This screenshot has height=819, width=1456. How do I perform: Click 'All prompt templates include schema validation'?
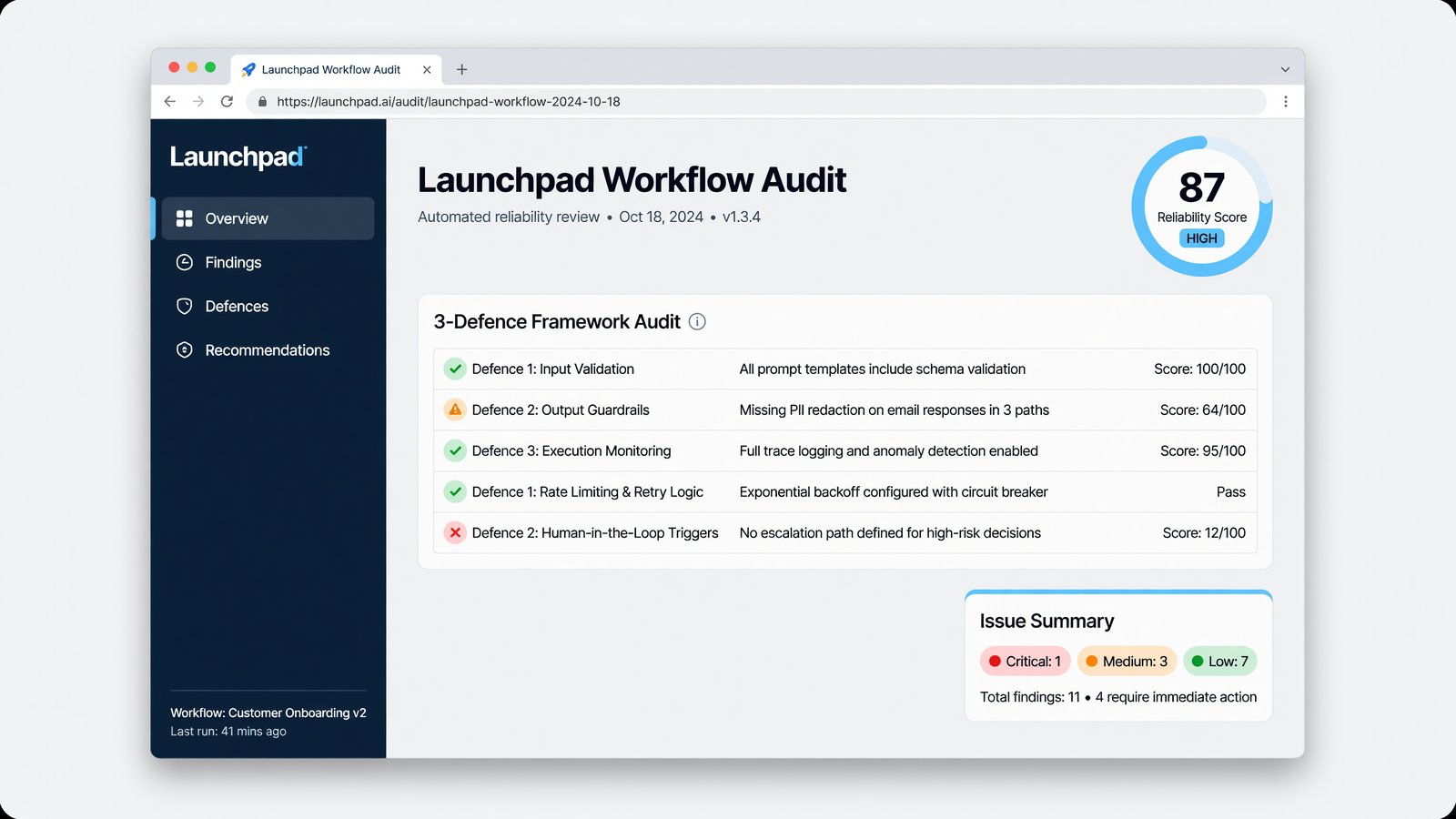883,369
